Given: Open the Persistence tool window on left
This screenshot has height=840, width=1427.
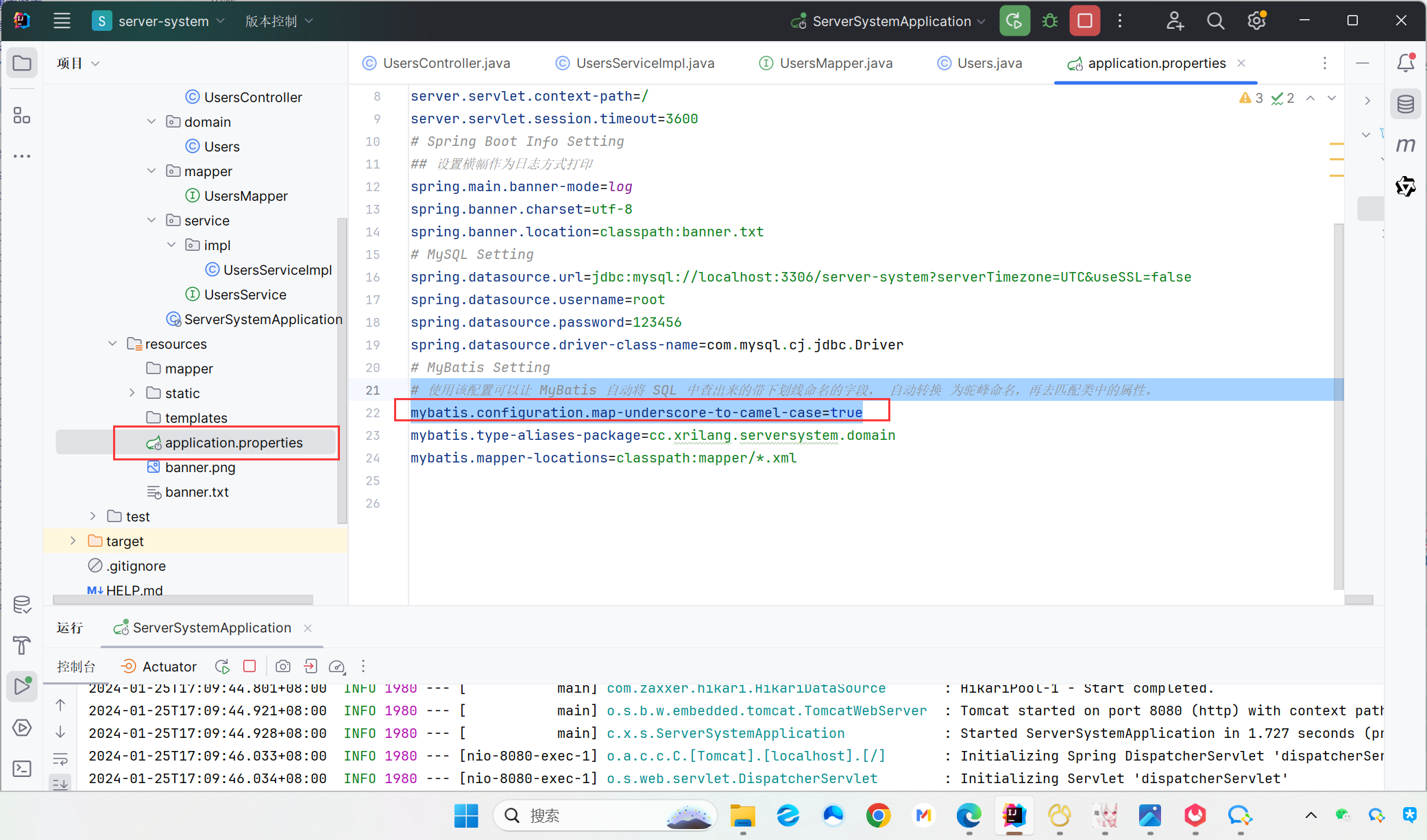Looking at the screenshot, I should [22, 604].
